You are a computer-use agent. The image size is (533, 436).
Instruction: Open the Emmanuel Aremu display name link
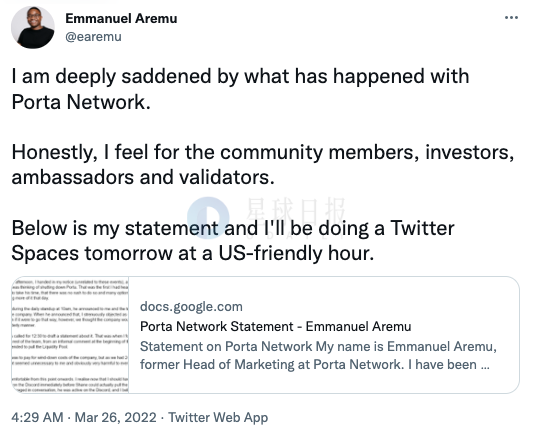pos(121,18)
